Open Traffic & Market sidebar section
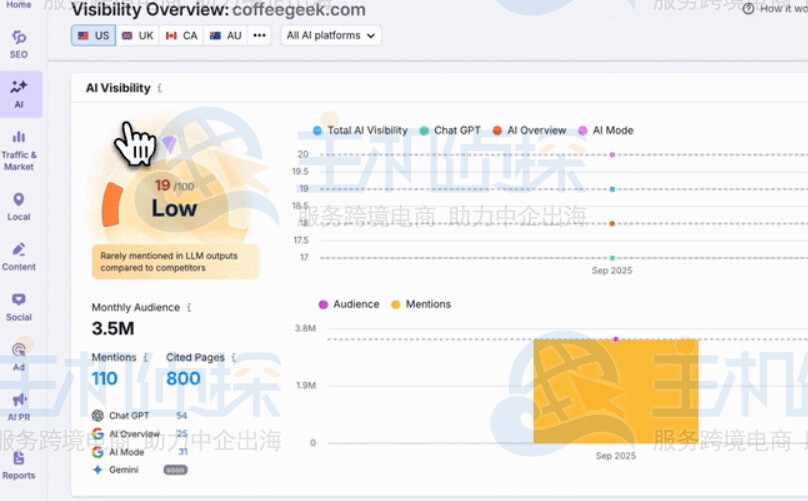 [x=19, y=151]
